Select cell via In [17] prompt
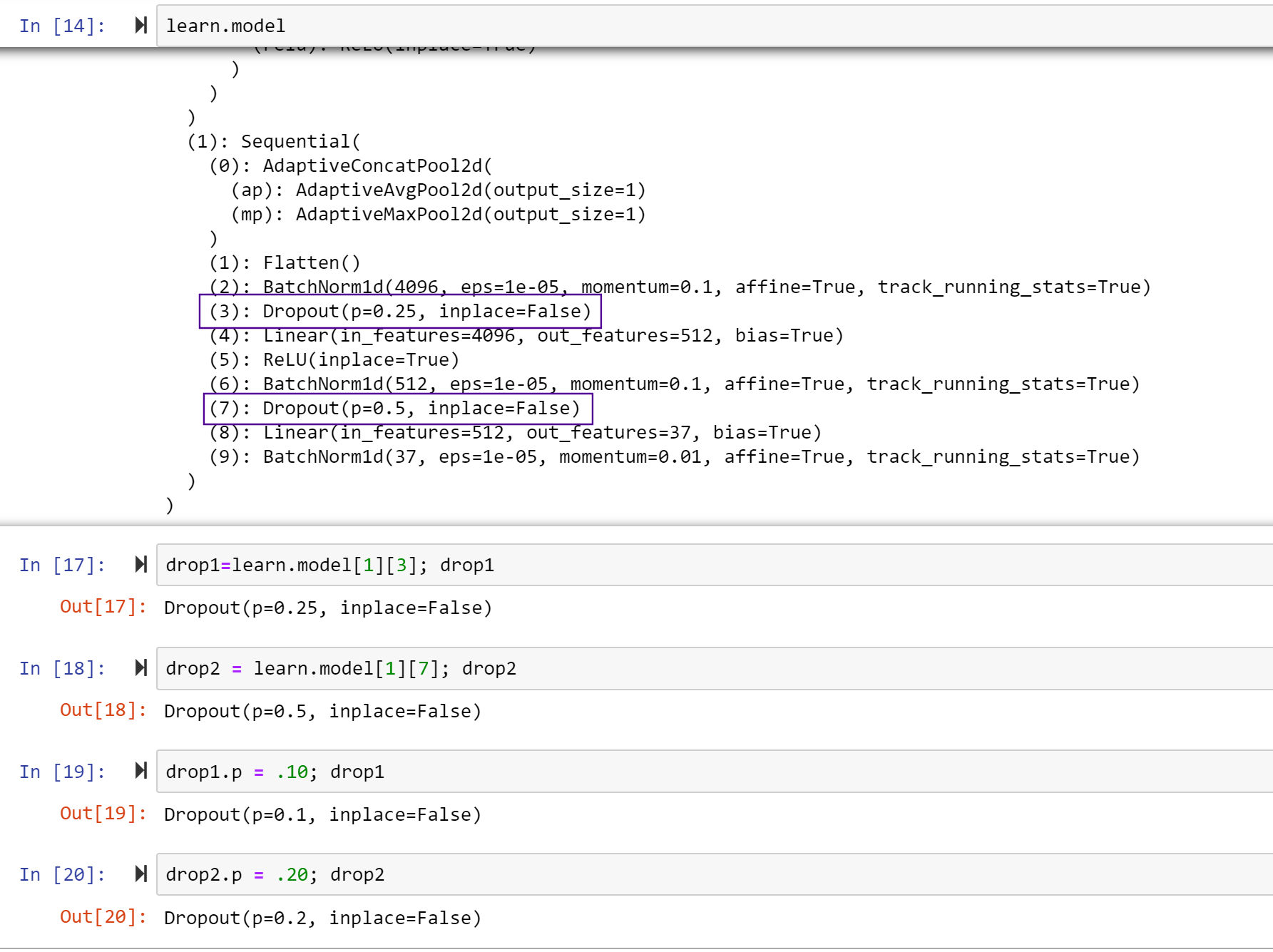The height and width of the screenshot is (952, 1273). [x=62, y=565]
